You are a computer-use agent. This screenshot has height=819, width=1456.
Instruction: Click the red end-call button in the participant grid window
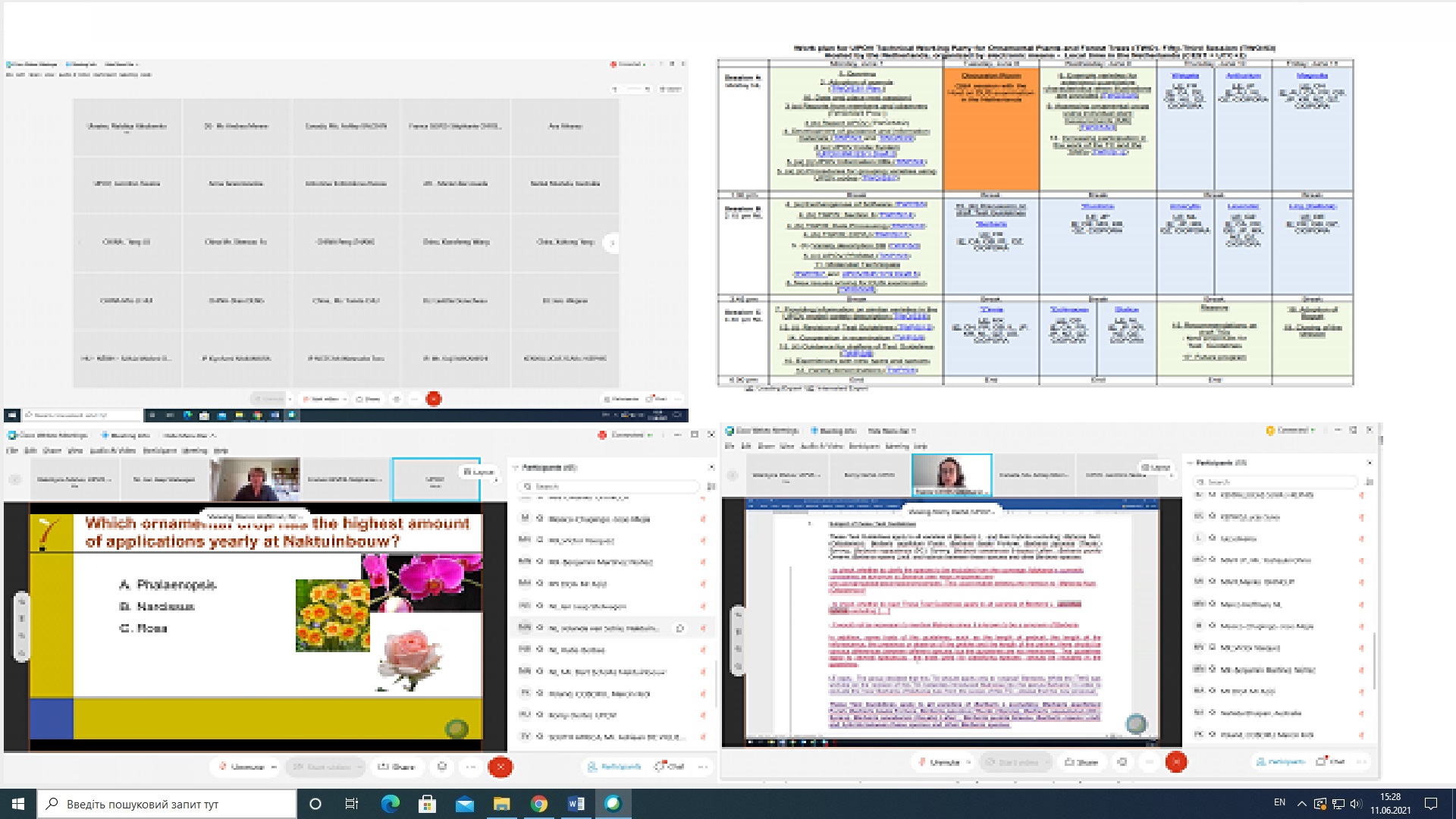[x=434, y=399]
